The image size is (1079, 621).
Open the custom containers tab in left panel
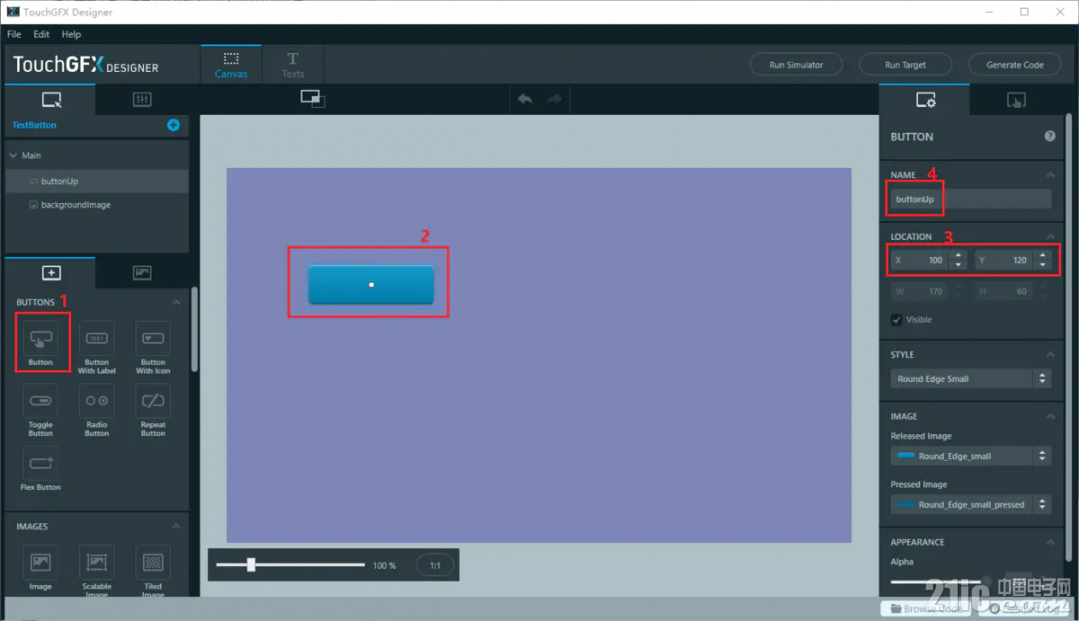(x=142, y=100)
